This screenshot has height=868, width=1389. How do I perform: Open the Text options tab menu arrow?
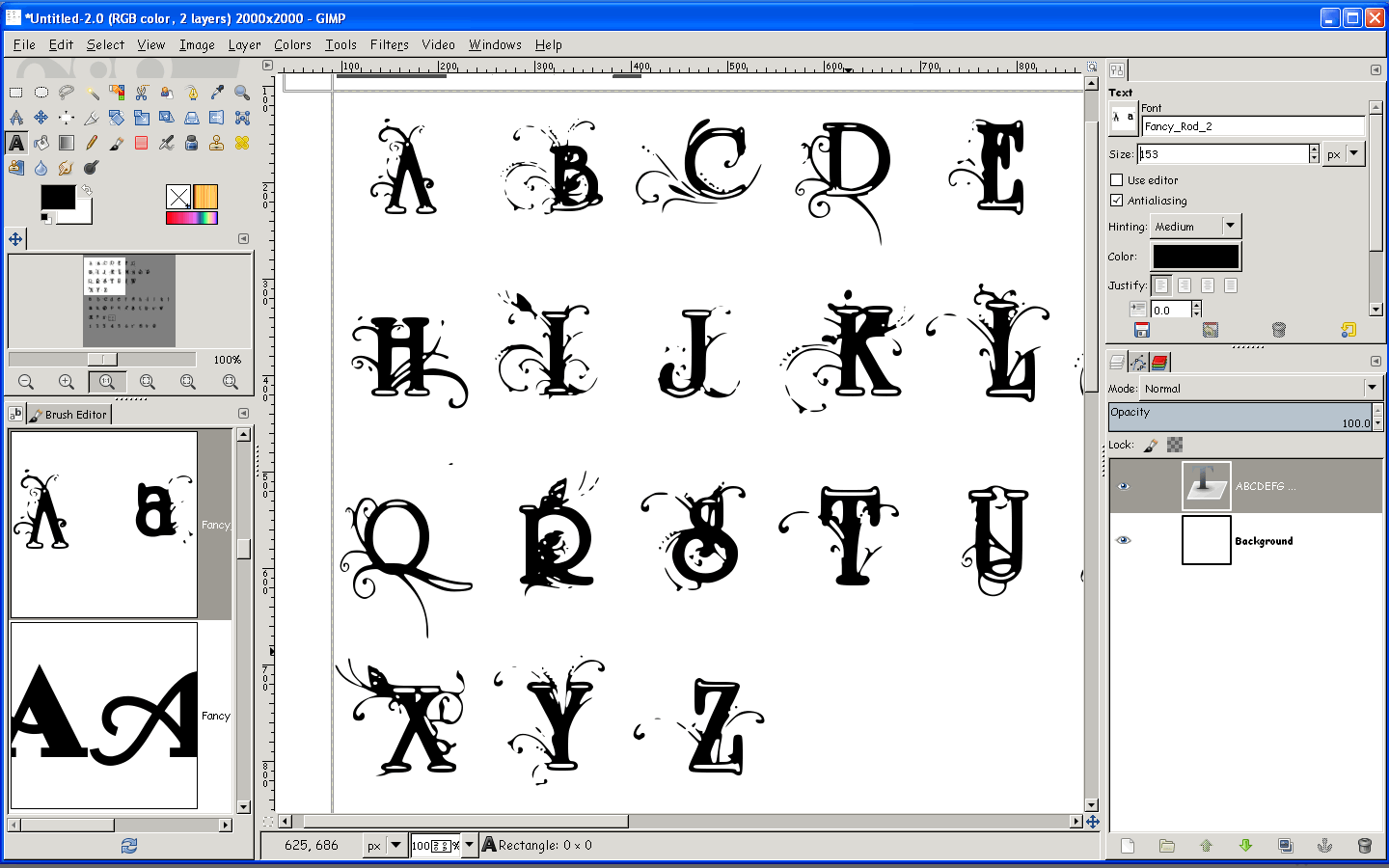pos(1375,69)
